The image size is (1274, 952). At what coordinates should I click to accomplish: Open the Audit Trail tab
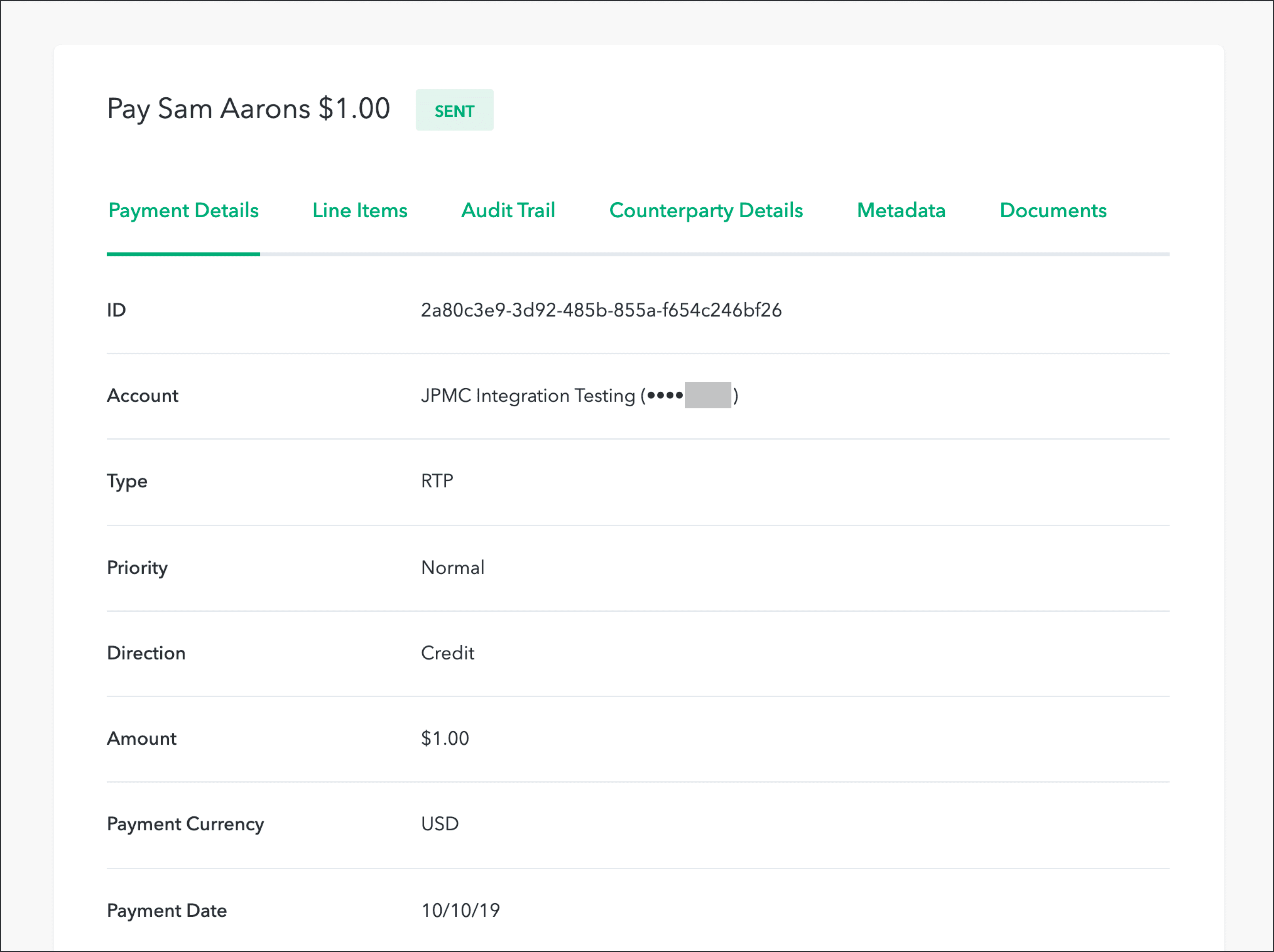[508, 211]
